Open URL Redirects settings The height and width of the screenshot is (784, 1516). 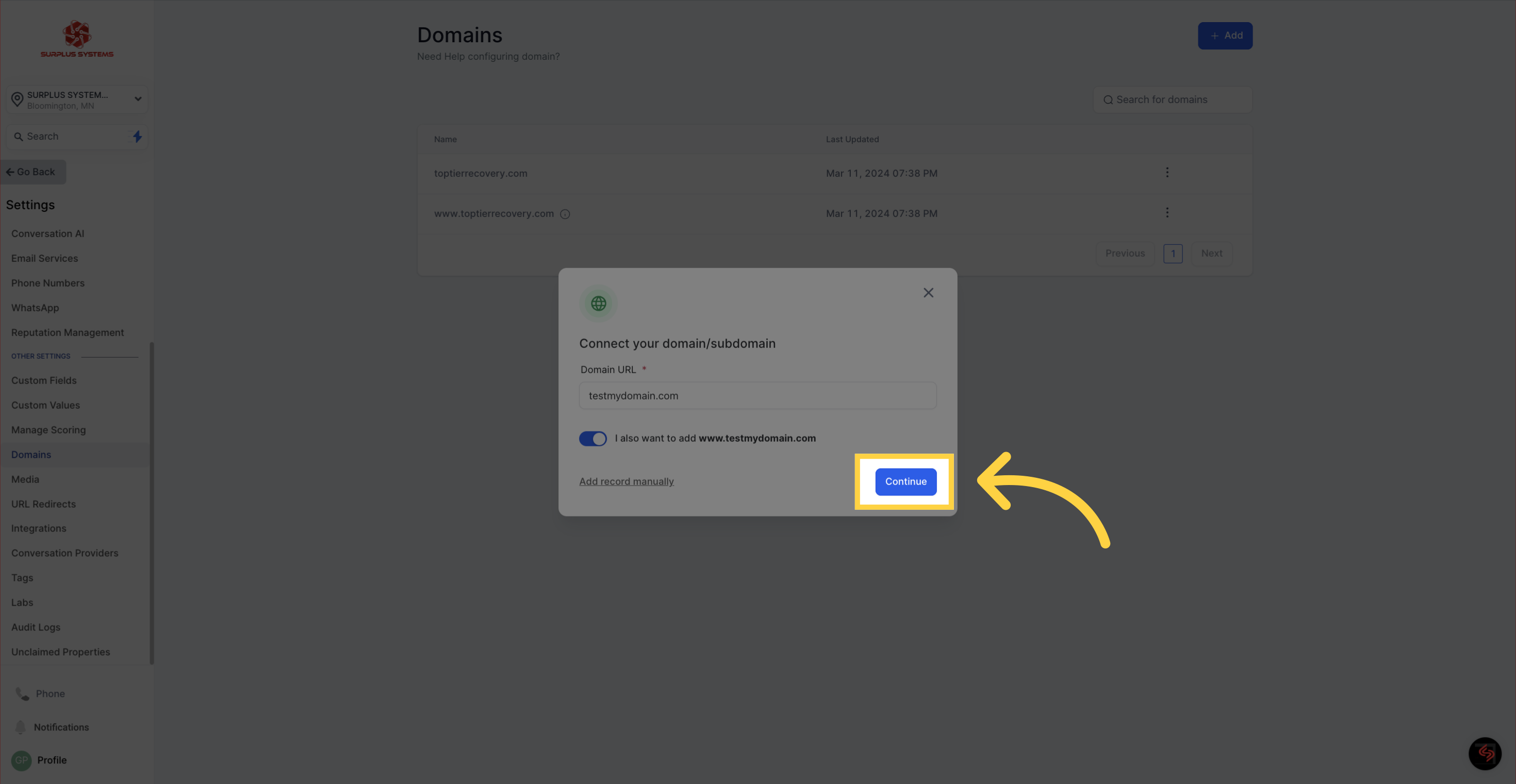(43, 504)
